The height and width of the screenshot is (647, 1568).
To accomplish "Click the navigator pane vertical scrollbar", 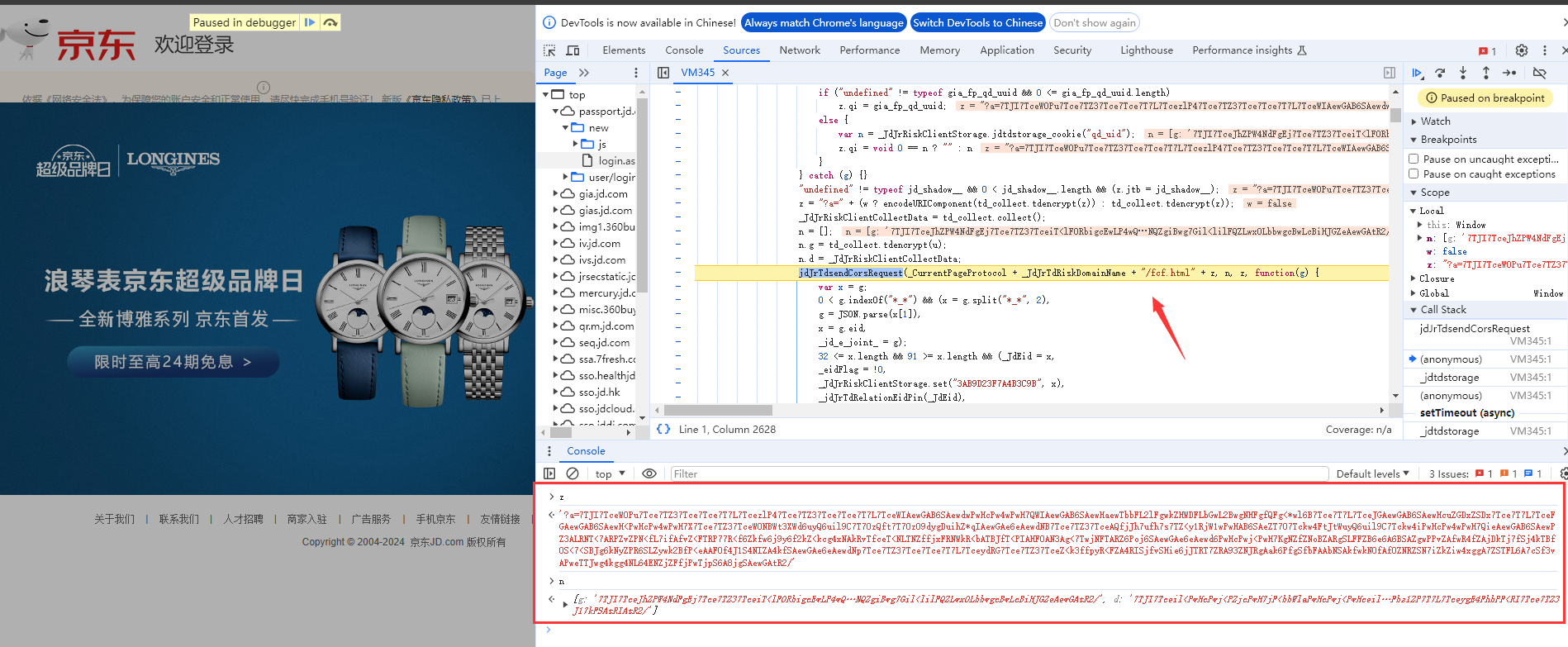I will pyautogui.click(x=642, y=196).
